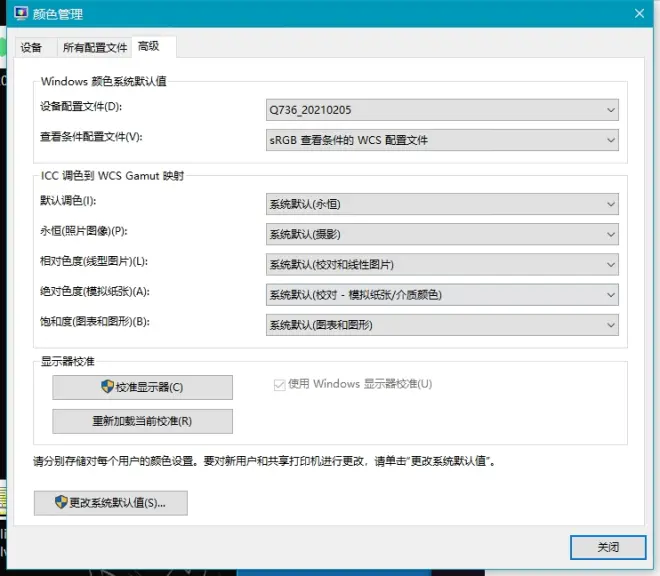The height and width of the screenshot is (576, 660).
Task: Click the Color Management monitor icon in title bar
Action: click(x=21, y=13)
